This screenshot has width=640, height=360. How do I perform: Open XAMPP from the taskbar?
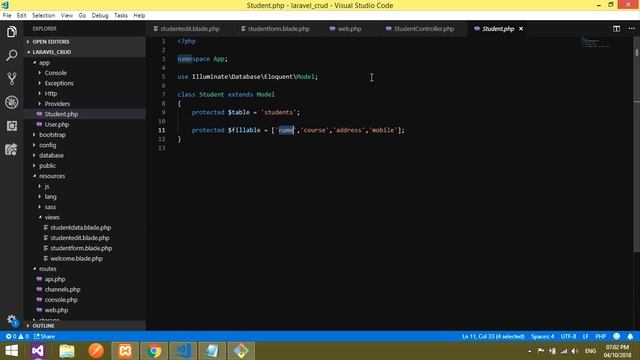tap(125, 351)
